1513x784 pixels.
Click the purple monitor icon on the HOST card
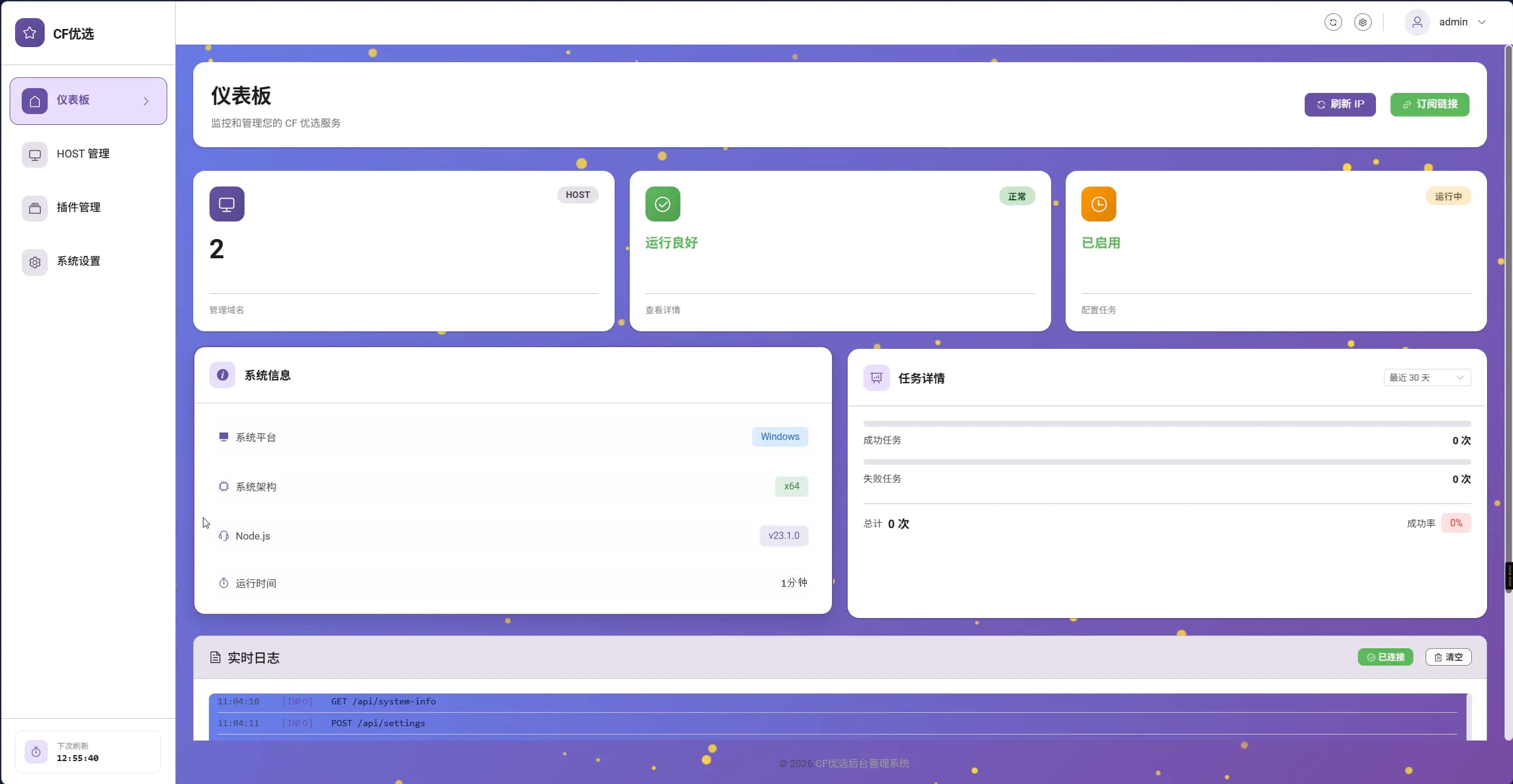227,204
